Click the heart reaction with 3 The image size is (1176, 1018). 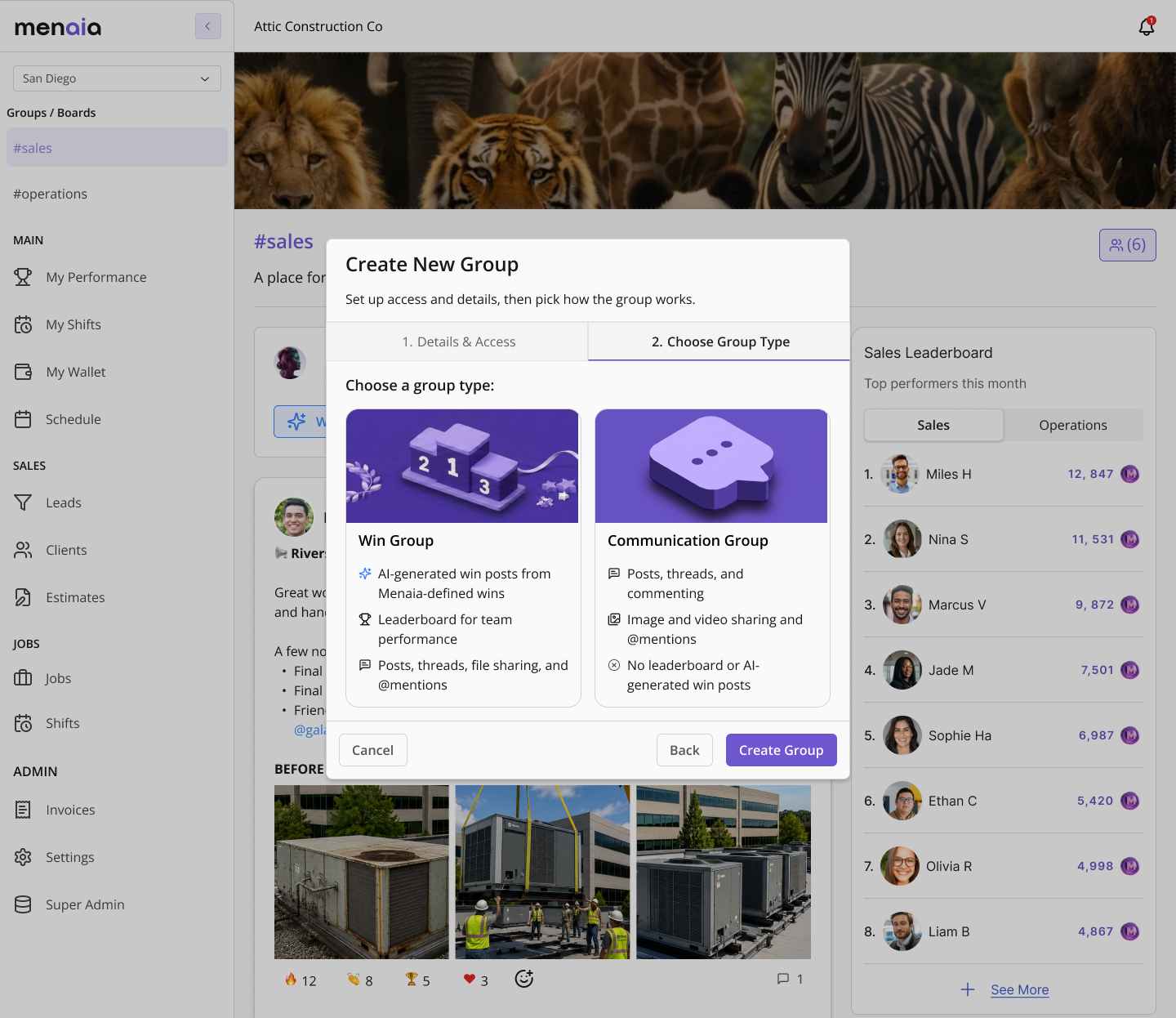(475, 980)
